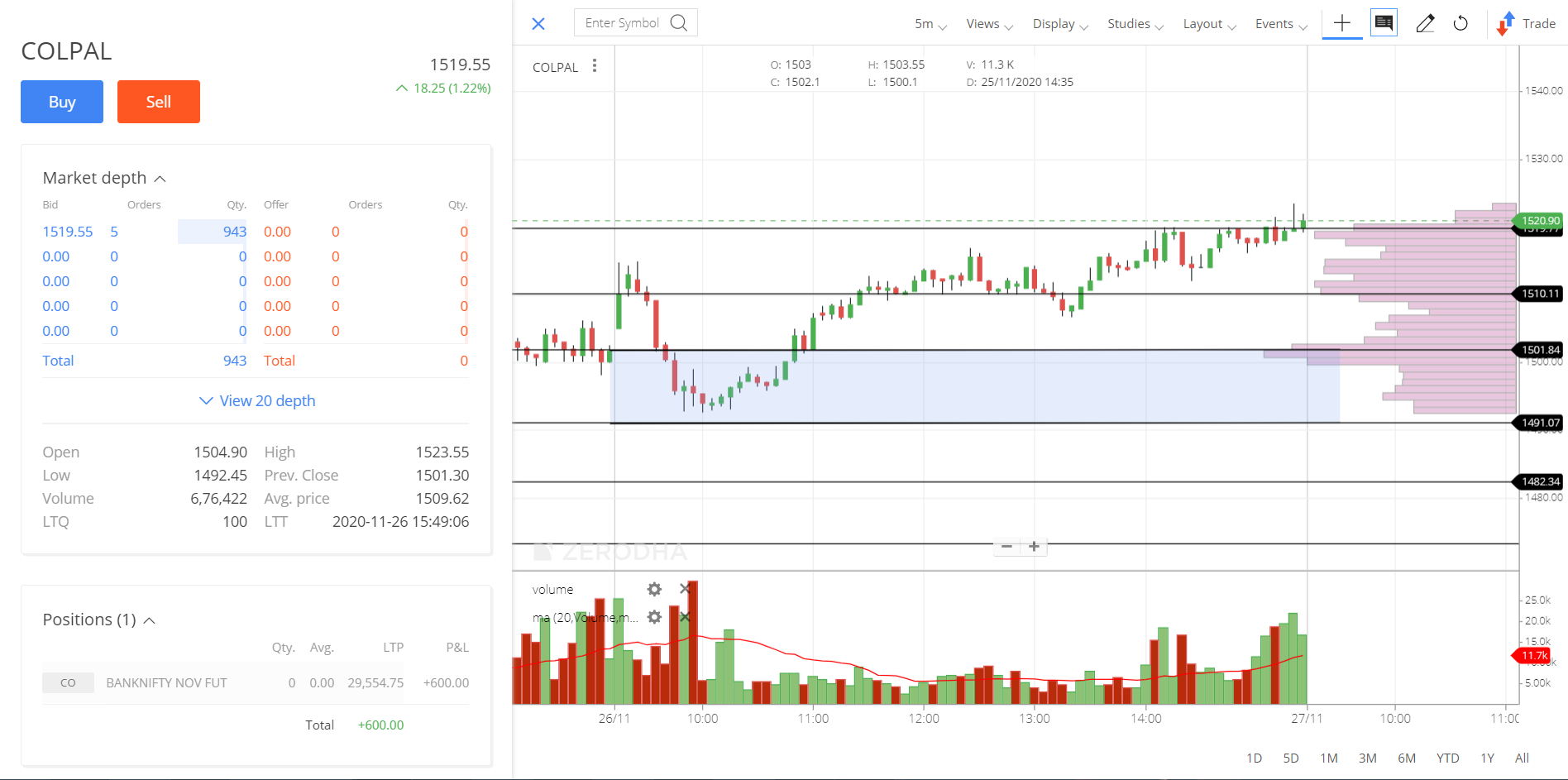1568x780 pixels.
Task: Close the chart with the blue X
Action: pos(538,23)
